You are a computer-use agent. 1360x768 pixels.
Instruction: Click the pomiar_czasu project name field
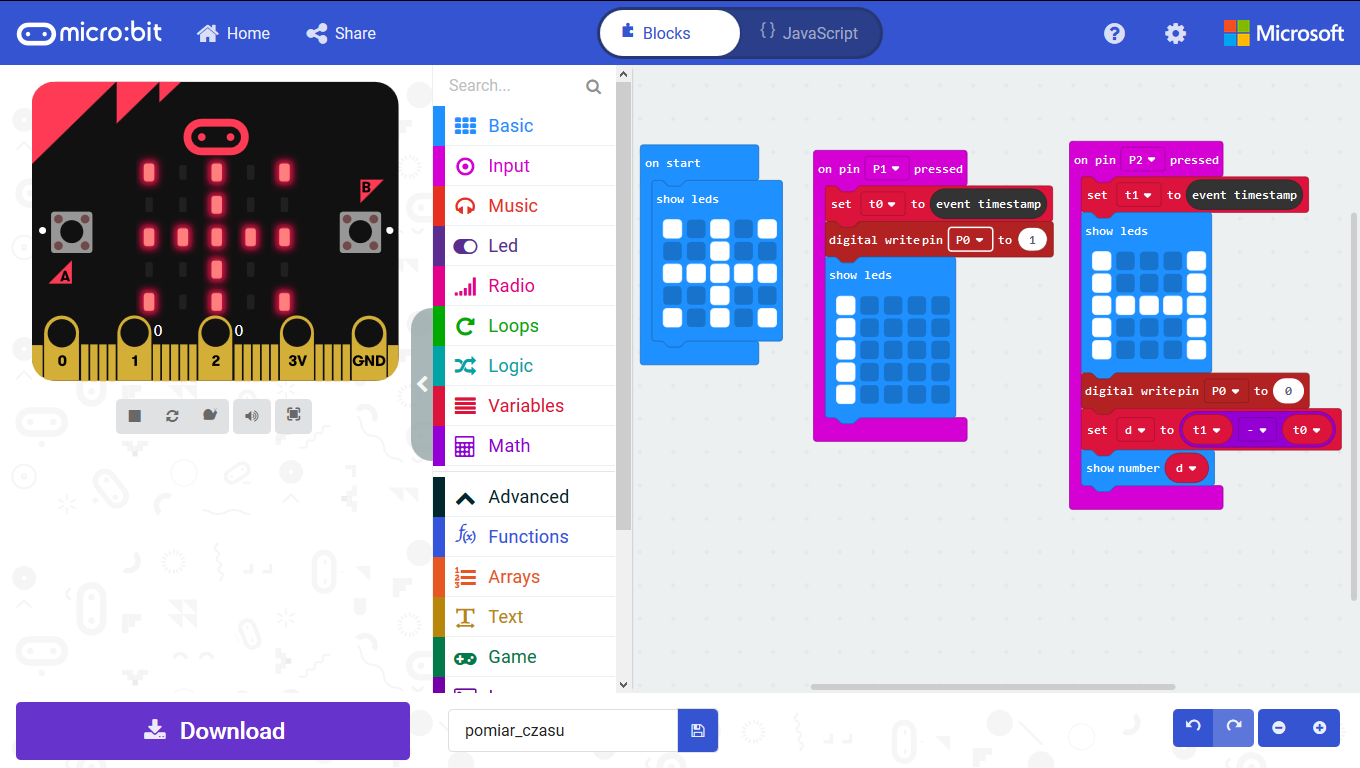coord(563,731)
